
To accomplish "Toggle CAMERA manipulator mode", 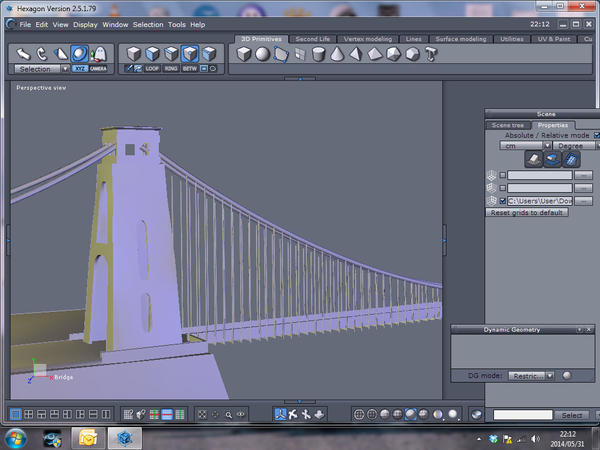I will coord(98,69).
